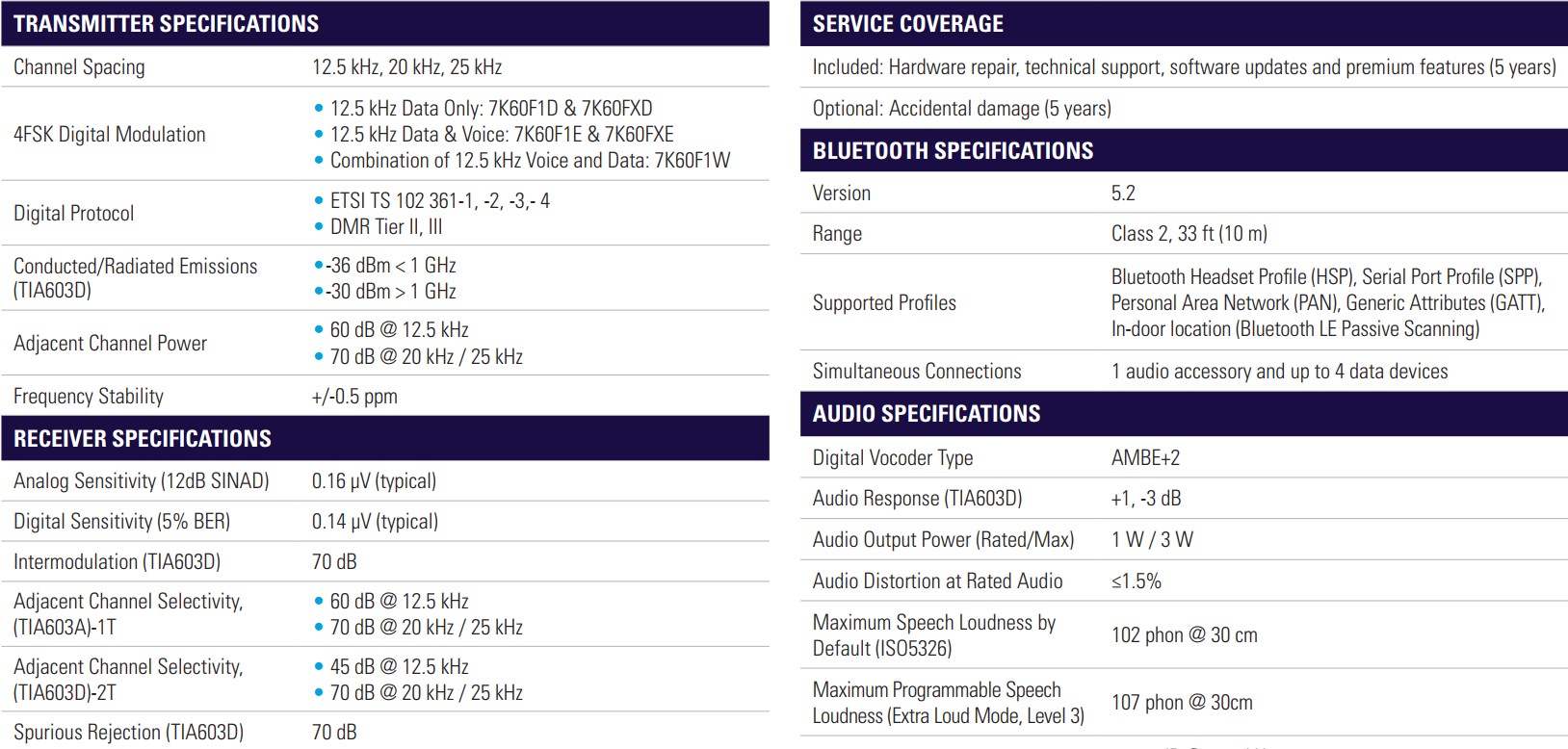Click the Frequency Stability +/-0.5 ppm value
This screenshot has height=749, width=1568.
(354, 397)
